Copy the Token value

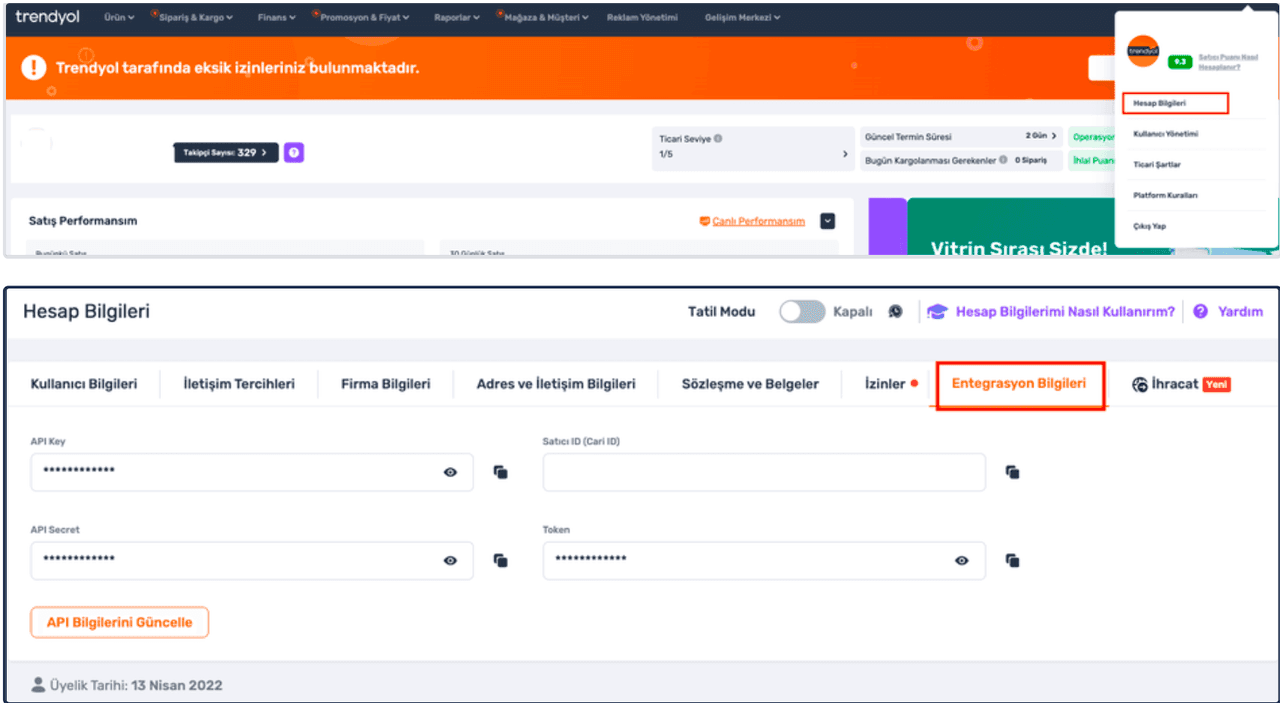point(1012,561)
